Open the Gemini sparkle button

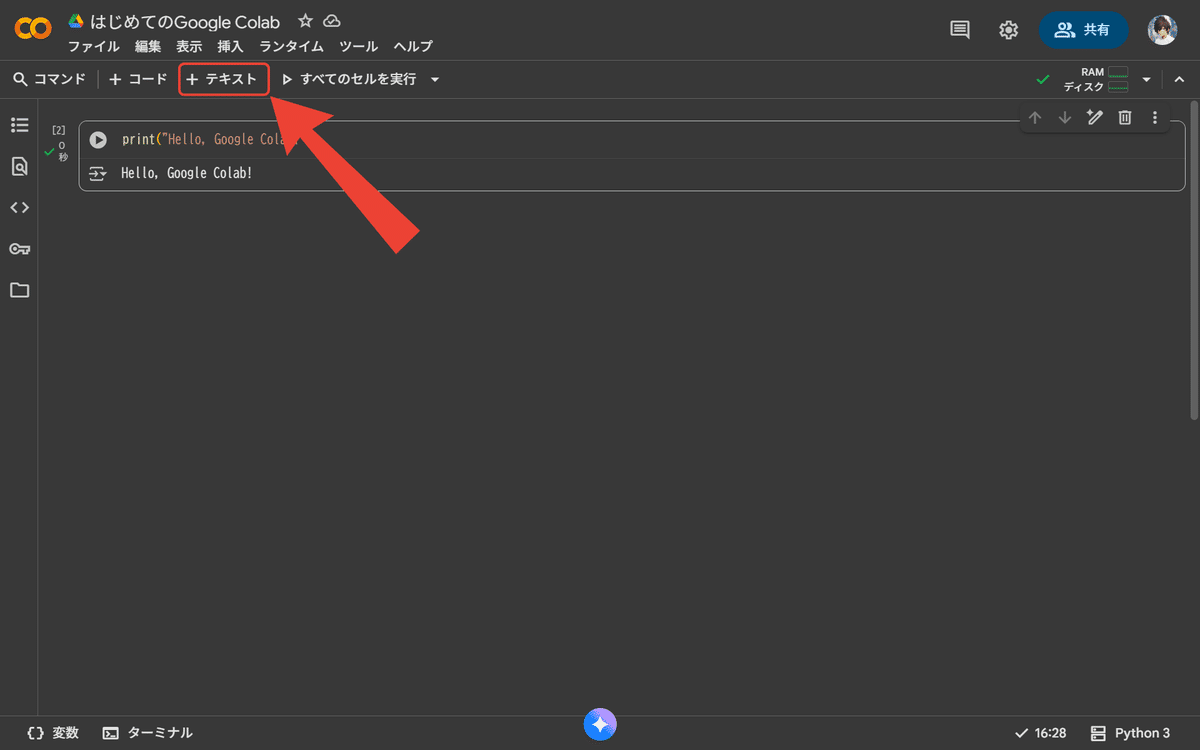pos(600,724)
